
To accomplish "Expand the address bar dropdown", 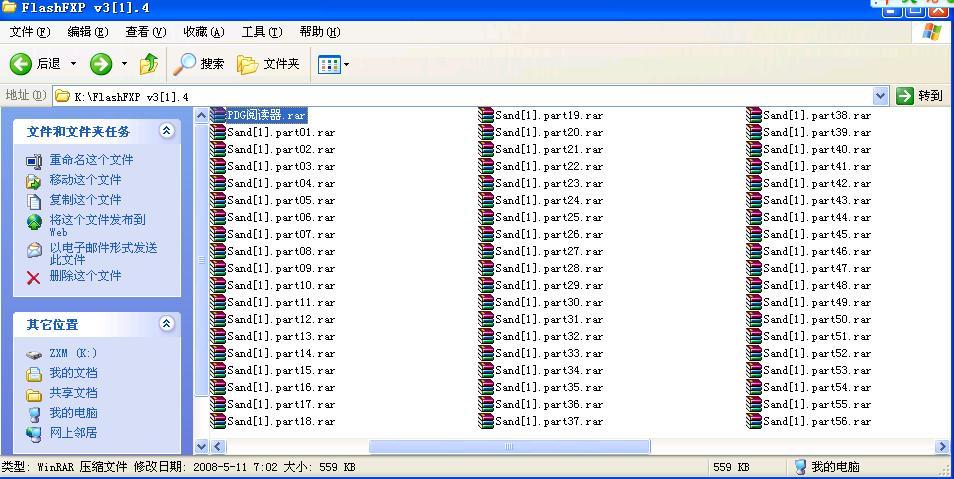I will [880, 96].
